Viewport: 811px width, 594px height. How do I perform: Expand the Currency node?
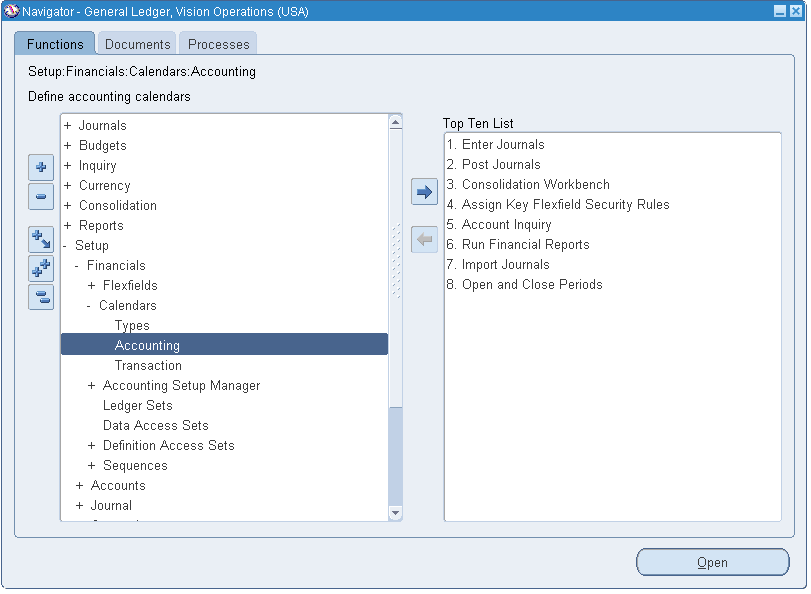[x=67, y=185]
